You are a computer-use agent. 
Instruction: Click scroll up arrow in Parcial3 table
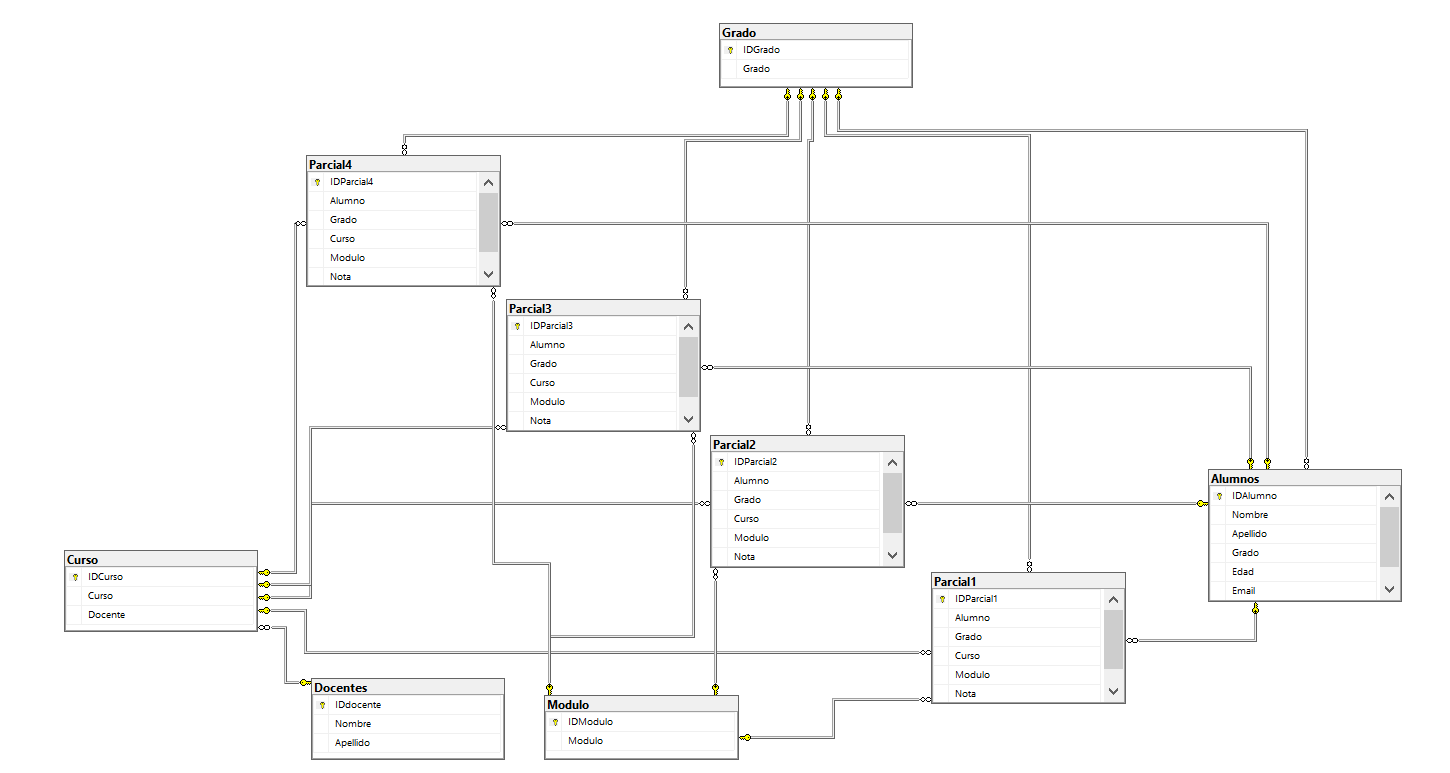point(688,327)
